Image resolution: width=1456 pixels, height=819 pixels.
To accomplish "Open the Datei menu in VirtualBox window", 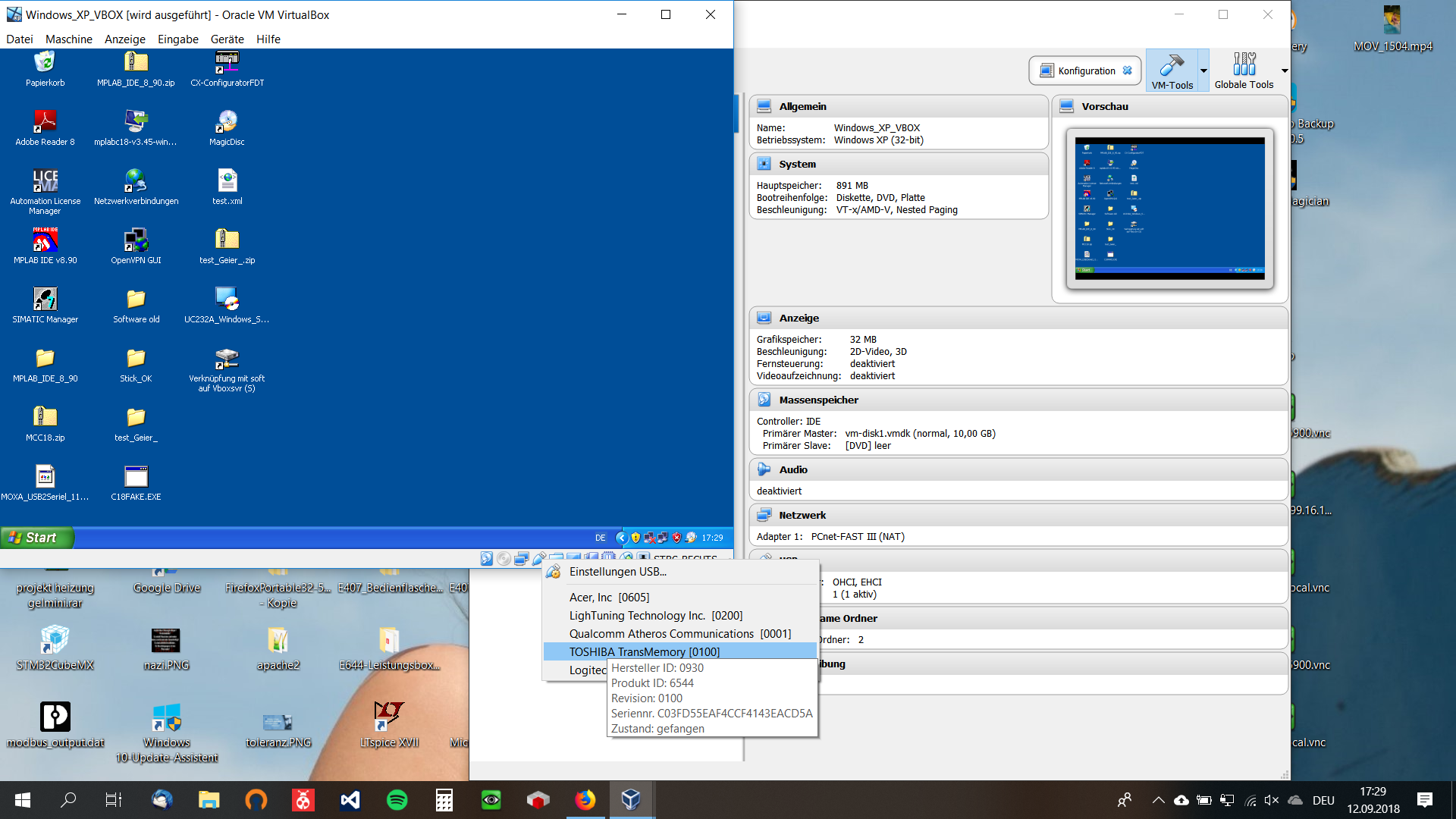I will click(x=20, y=39).
